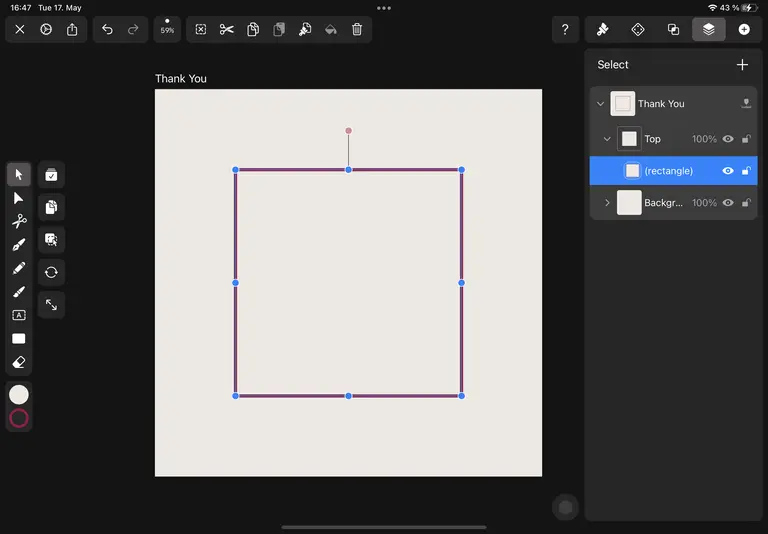This screenshot has height=534, width=768.
Task: Select the (rectangle) layer row
Action: [x=673, y=170]
